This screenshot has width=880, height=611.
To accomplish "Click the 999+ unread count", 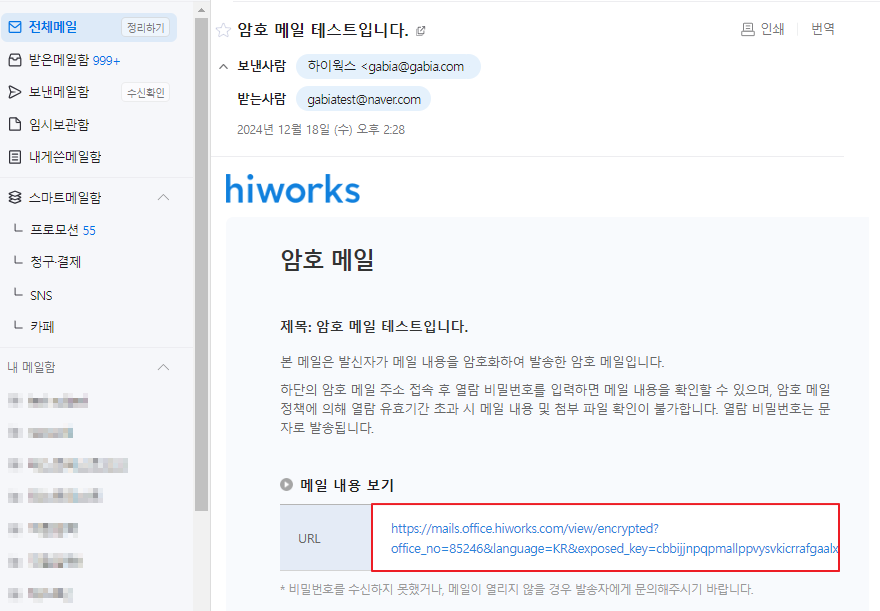I will [x=107, y=61].
